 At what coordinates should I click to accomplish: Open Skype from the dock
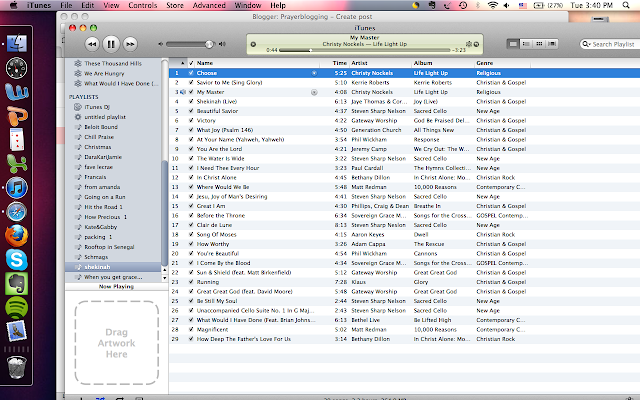tap(17, 260)
